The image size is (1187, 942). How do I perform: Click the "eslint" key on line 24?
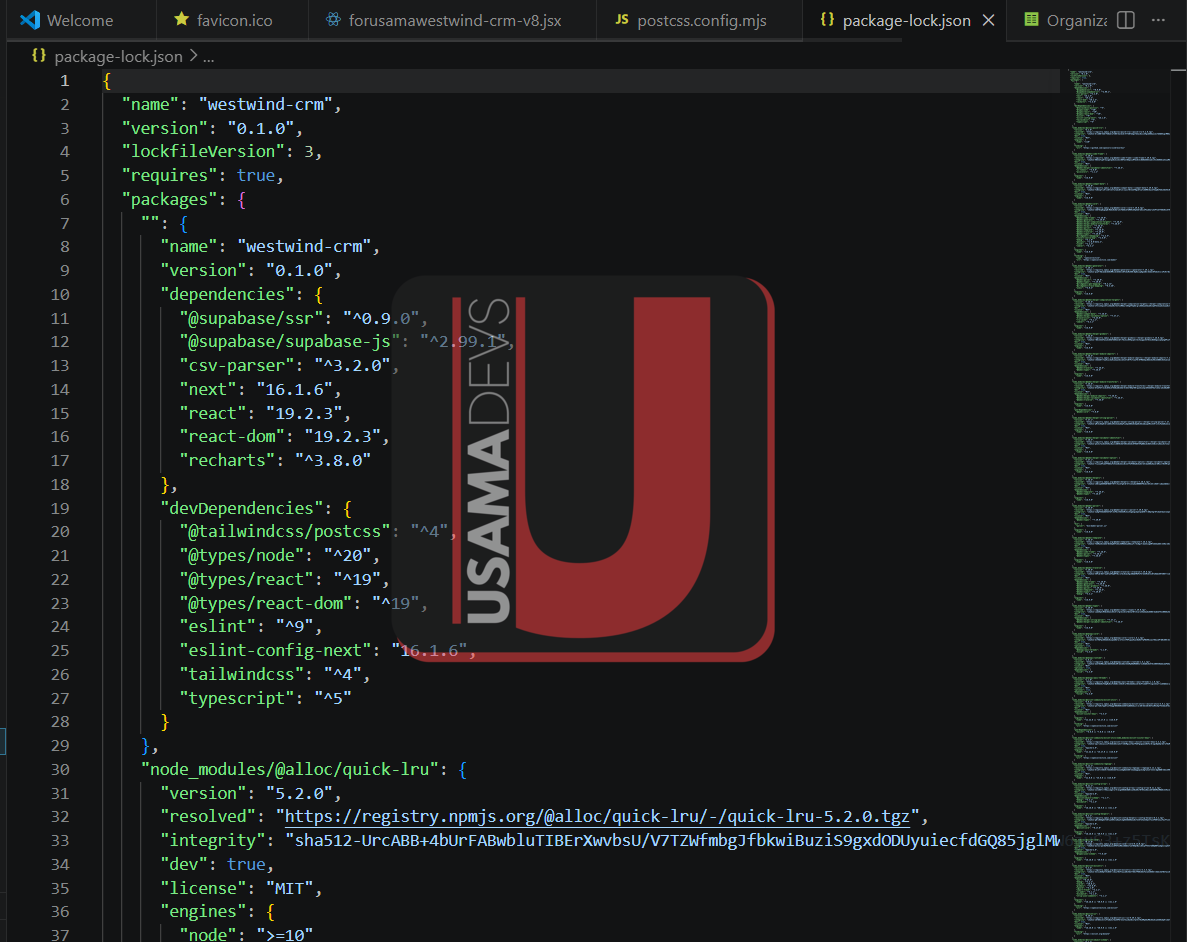click(217, 626)
